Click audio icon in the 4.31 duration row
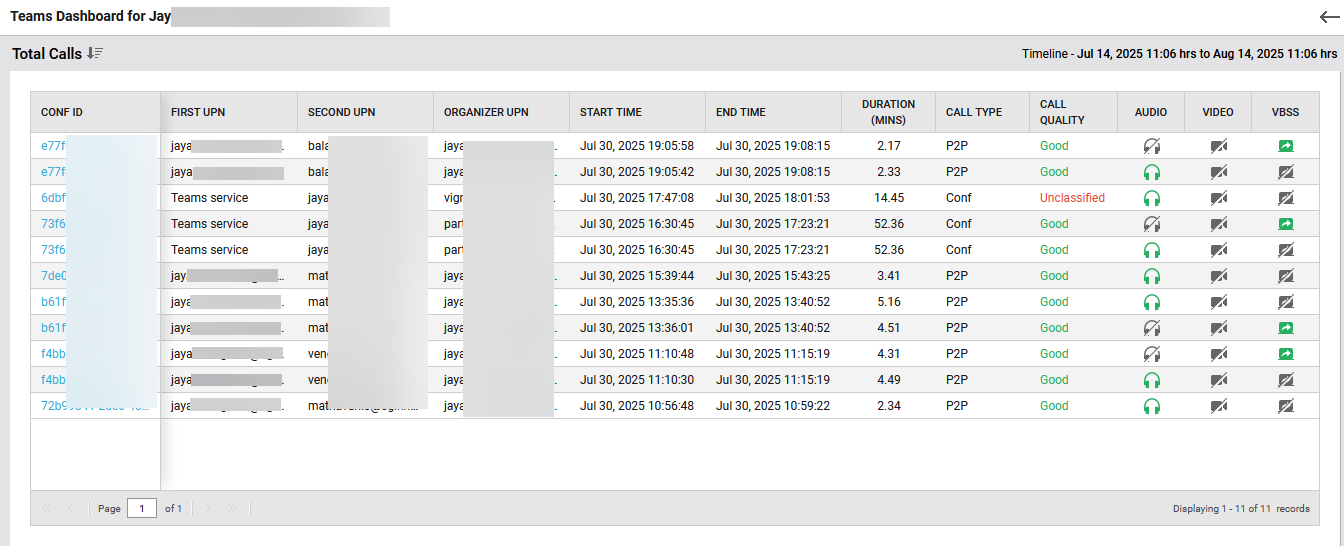The width and height of the screenshot is (1344, 546). click(x=1151, y=354)
